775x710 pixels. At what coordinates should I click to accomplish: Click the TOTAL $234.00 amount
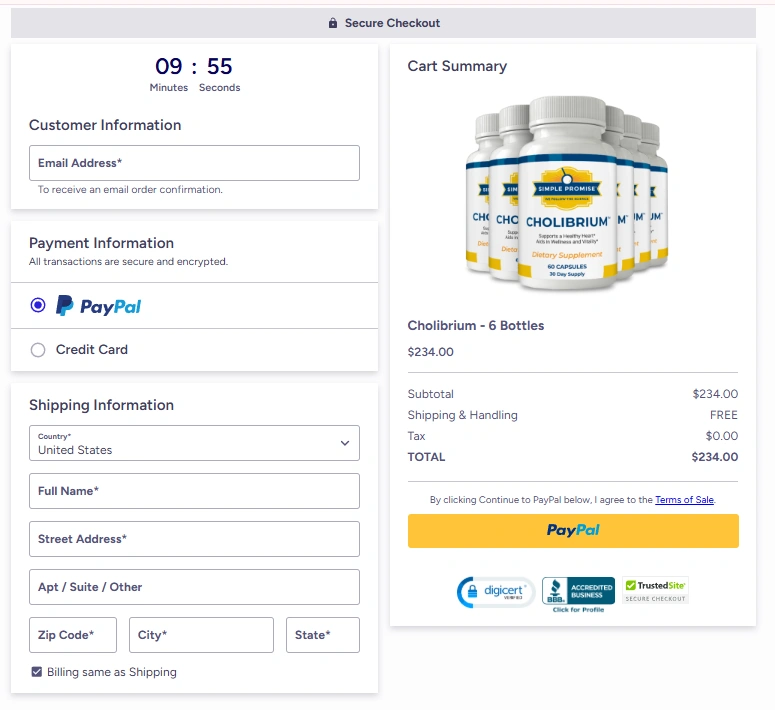click(x=715, y=457)
